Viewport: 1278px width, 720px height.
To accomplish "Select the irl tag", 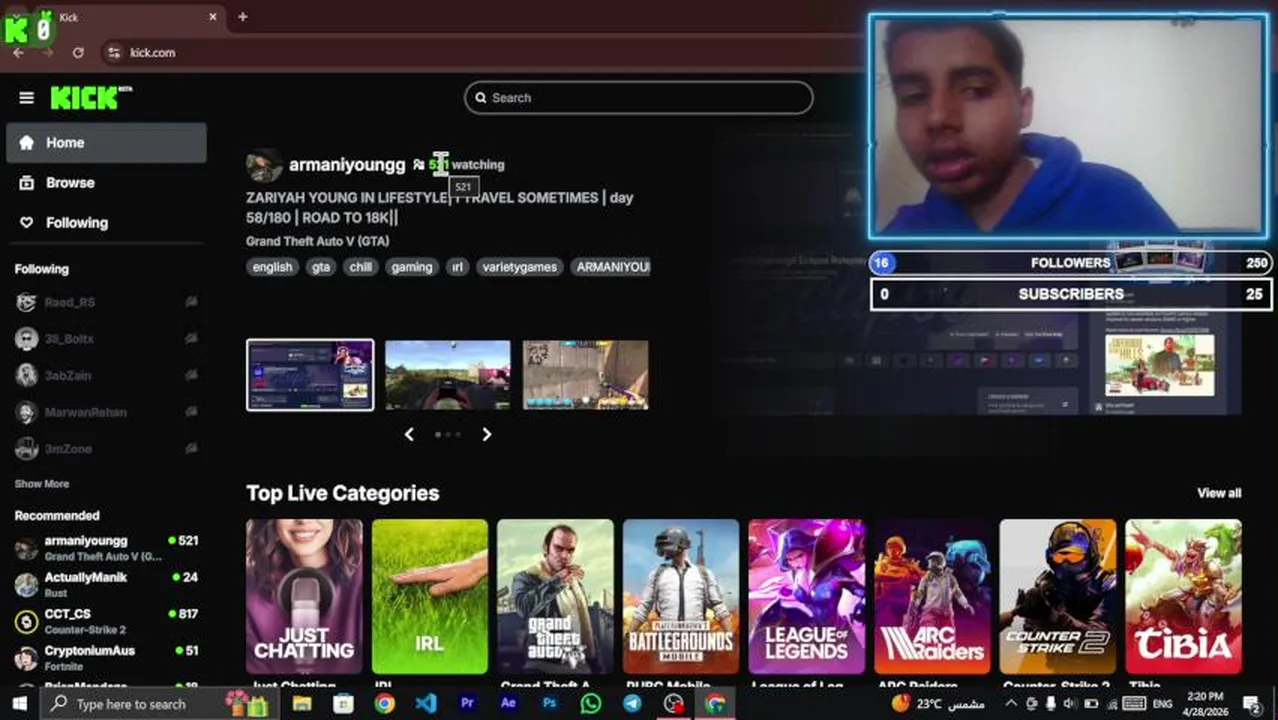I will 457,267.
